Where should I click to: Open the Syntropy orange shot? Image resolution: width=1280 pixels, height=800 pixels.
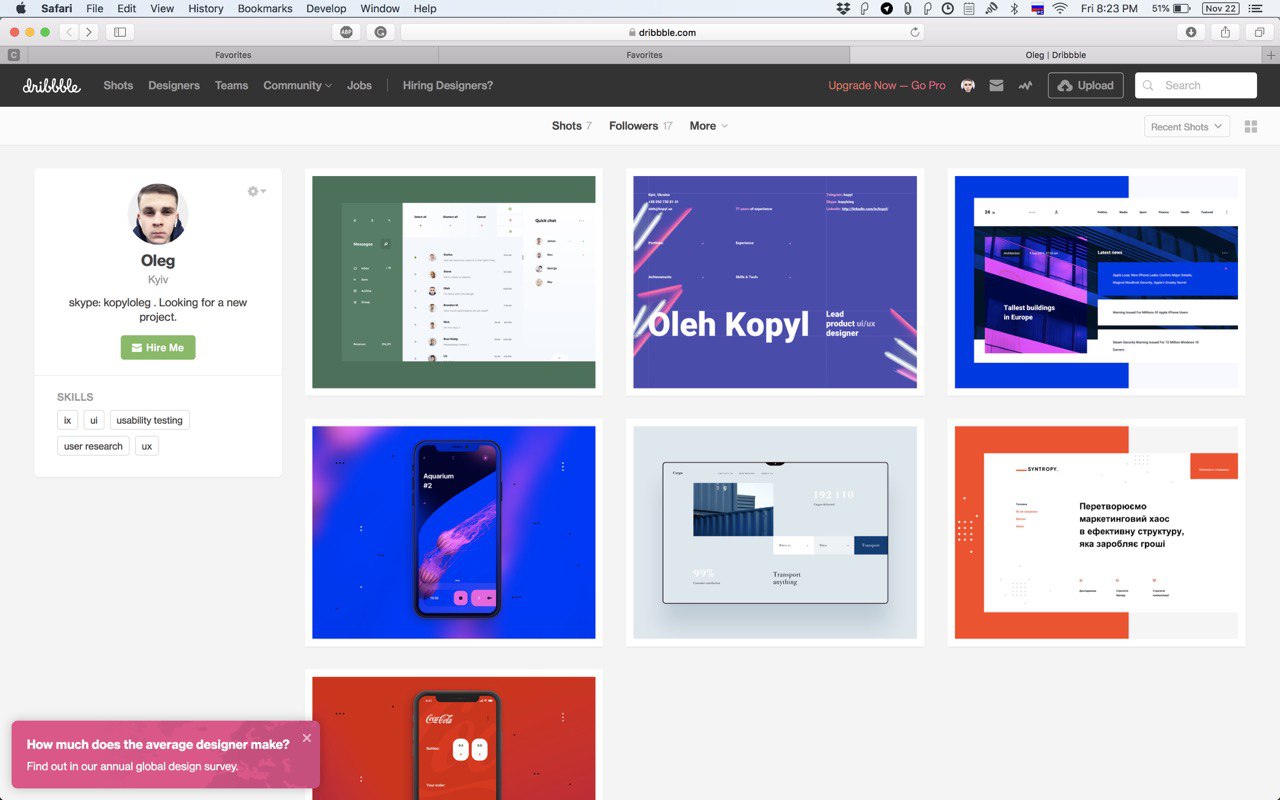point(1096,532)
